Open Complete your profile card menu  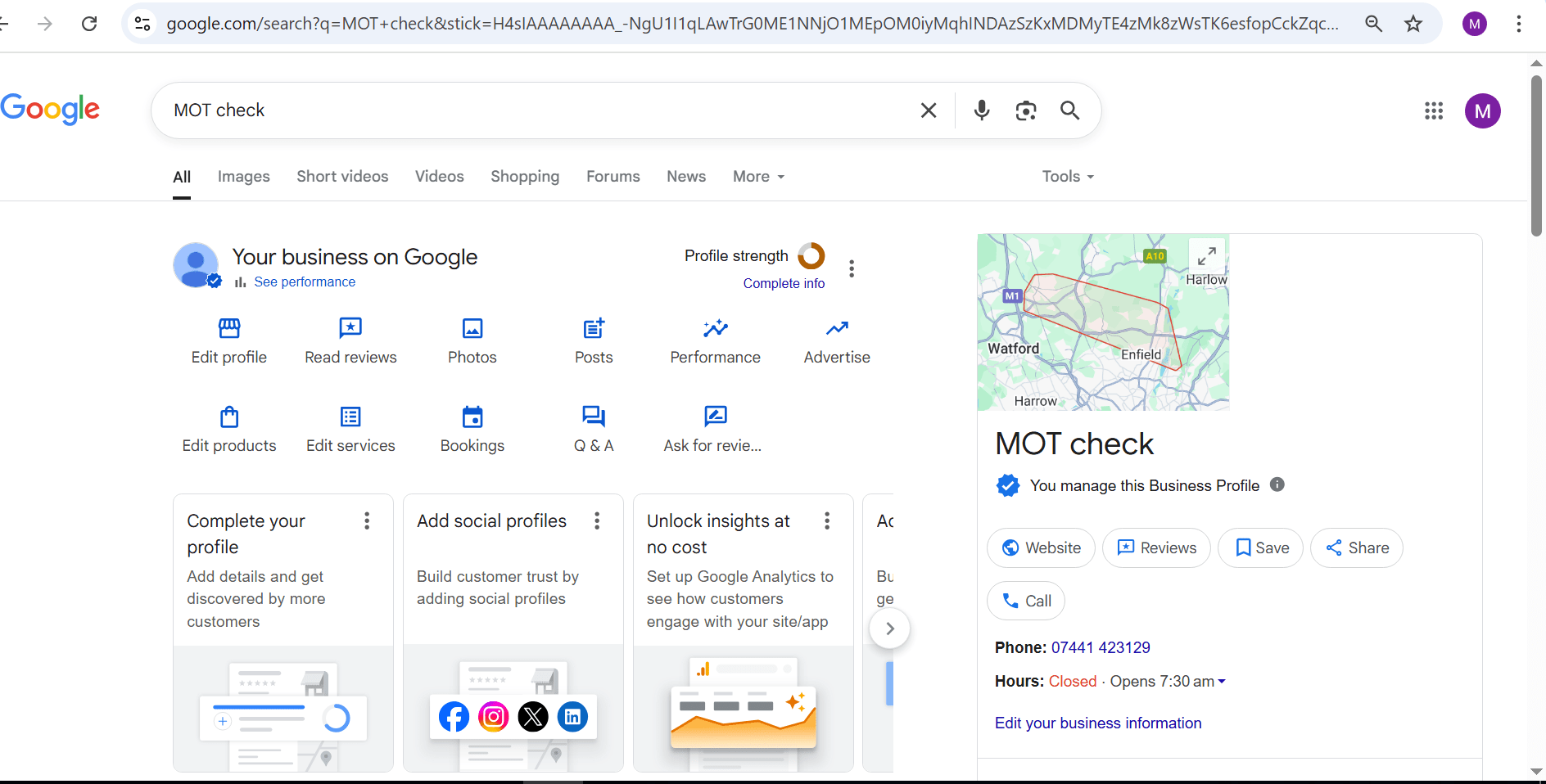[367, 520]
